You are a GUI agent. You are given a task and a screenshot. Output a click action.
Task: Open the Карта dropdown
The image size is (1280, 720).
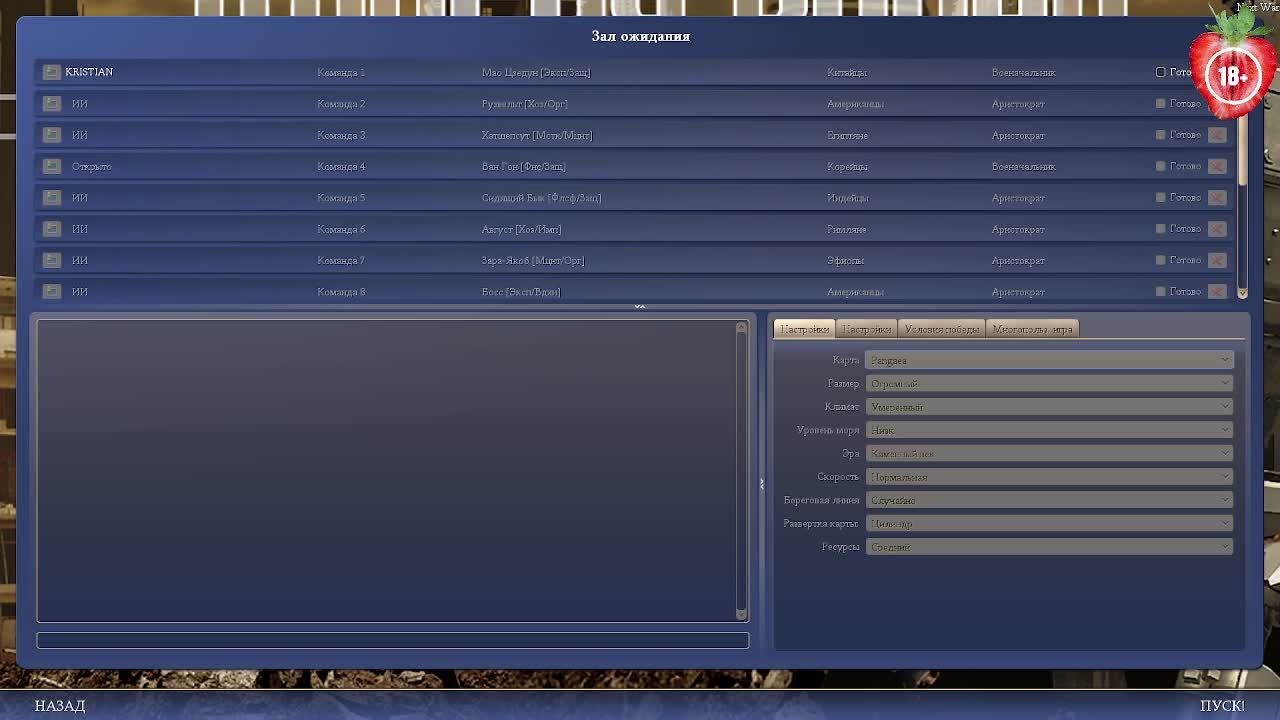[1049, 360]
